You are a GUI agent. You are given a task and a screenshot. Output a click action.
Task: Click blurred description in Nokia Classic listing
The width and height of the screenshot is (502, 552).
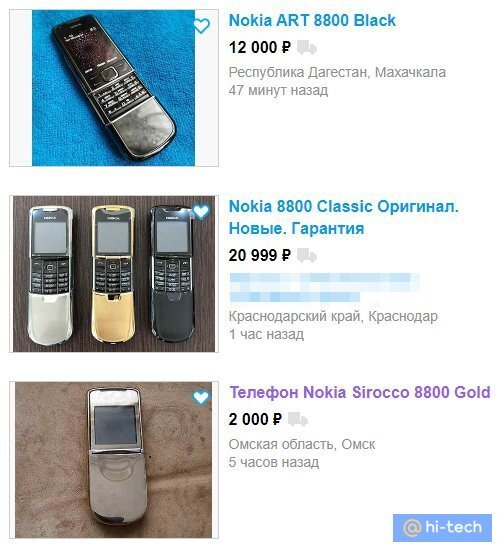[x=324, y=287]
